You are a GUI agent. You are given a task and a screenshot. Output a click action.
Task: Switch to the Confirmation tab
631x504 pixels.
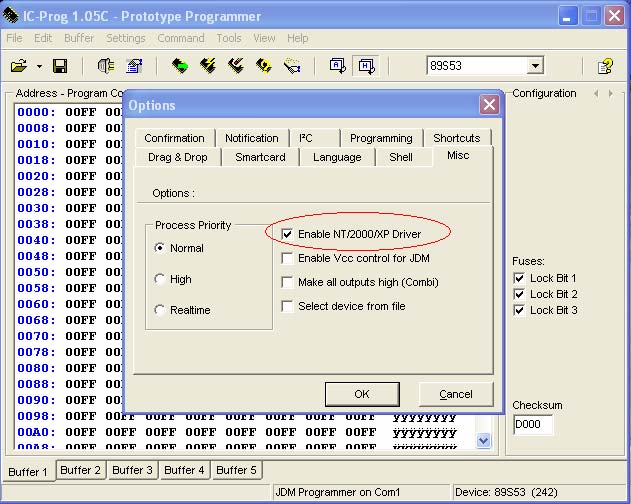[x=175, y=138]
